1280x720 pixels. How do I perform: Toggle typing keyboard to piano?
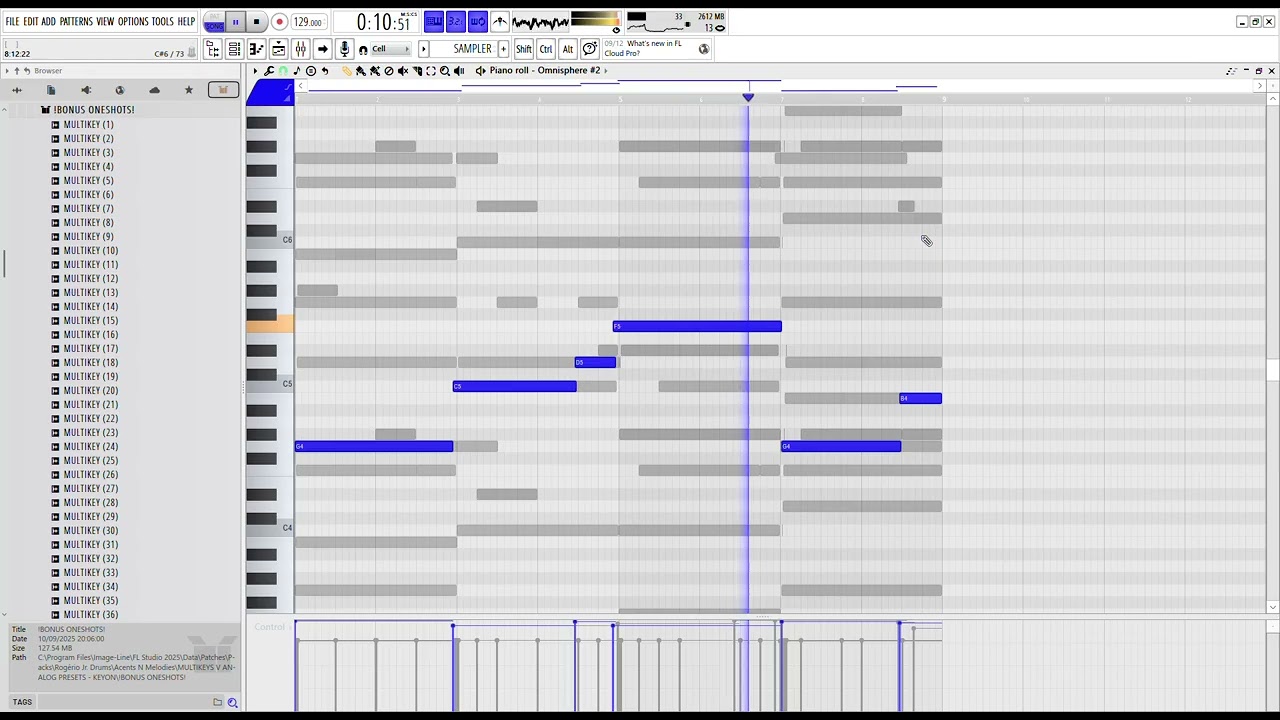(434, 22)
